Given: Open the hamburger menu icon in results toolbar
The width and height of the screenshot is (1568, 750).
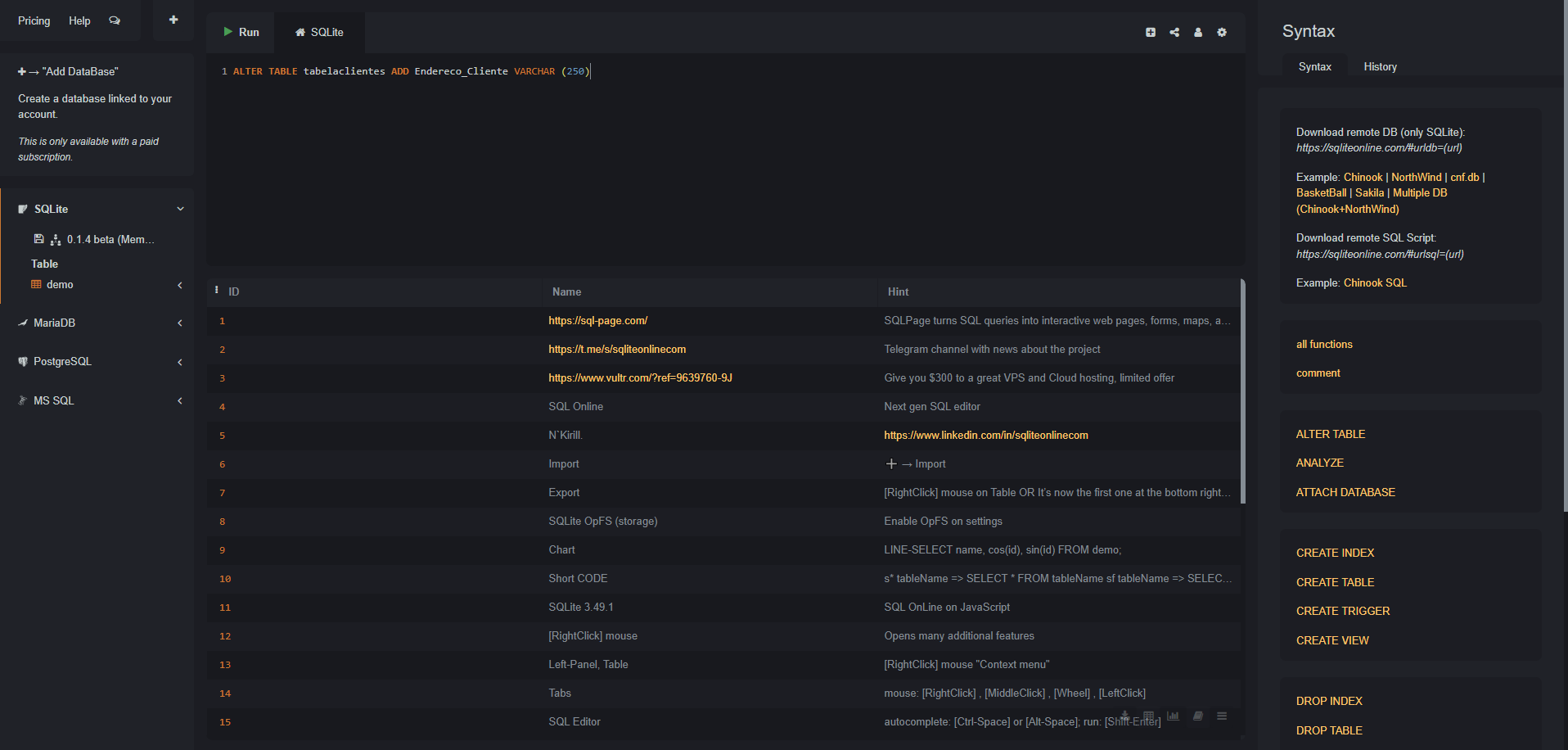Looking at the screenshot, I should tap(1222, 716).
